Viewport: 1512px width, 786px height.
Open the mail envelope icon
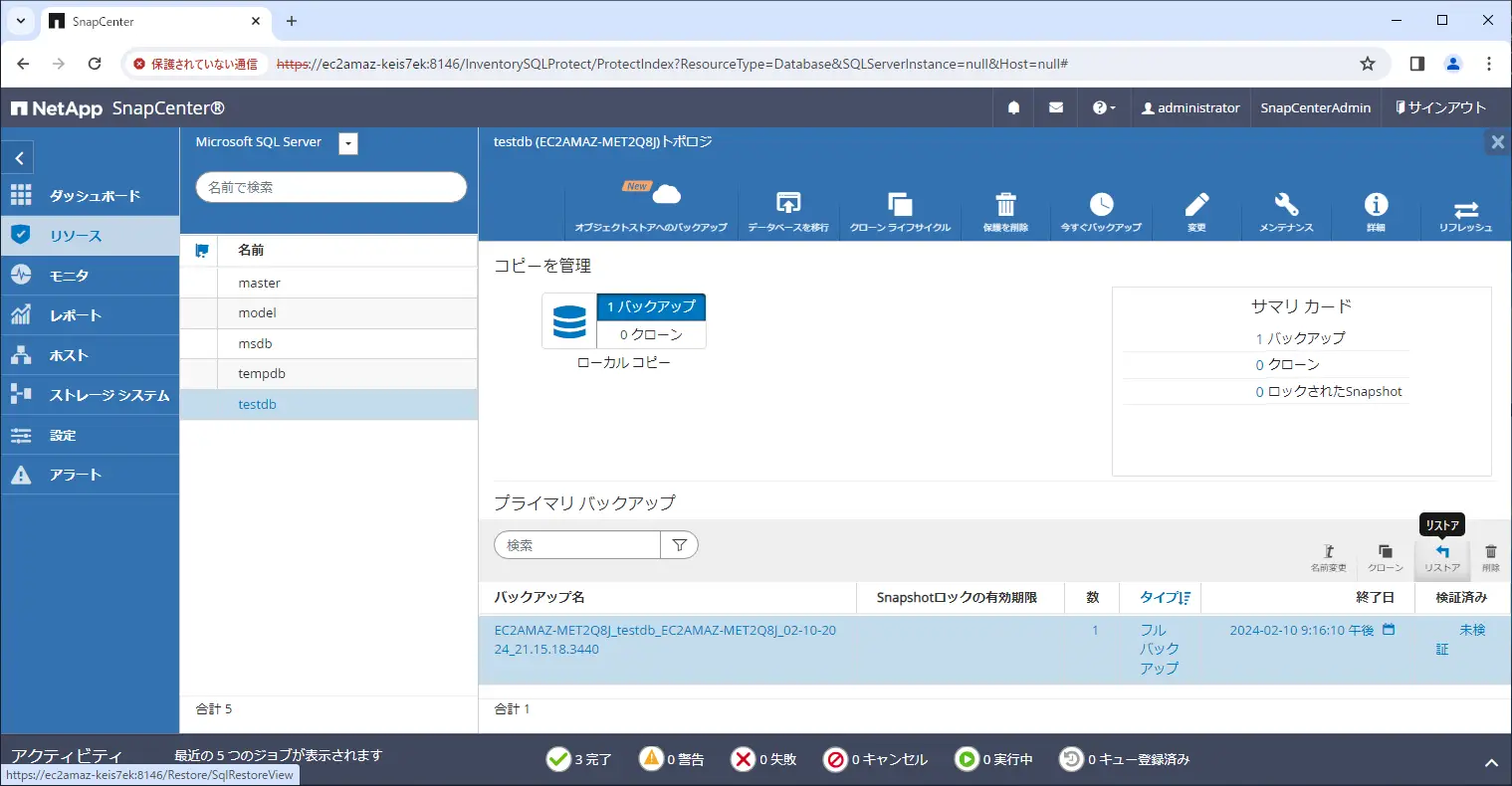click(1056, 107)
